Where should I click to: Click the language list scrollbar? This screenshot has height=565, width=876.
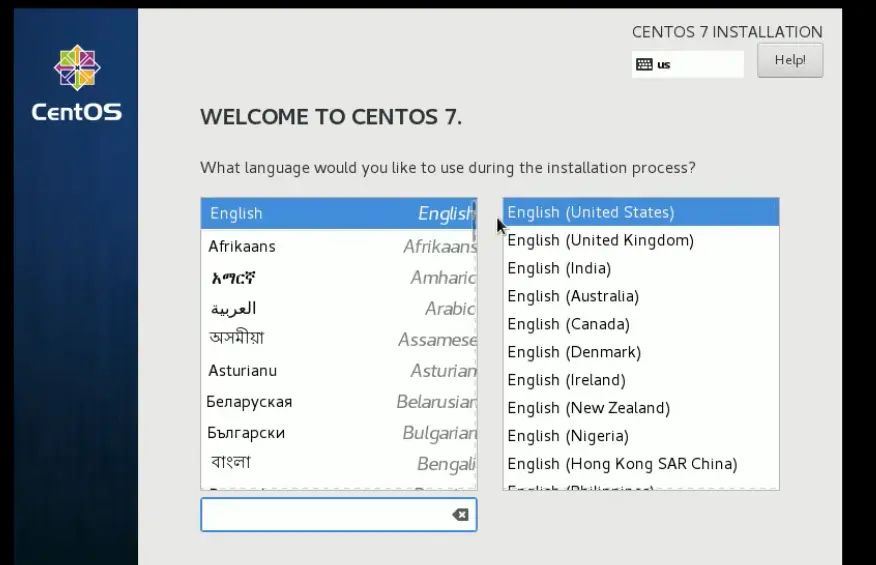tap(474, 223)
